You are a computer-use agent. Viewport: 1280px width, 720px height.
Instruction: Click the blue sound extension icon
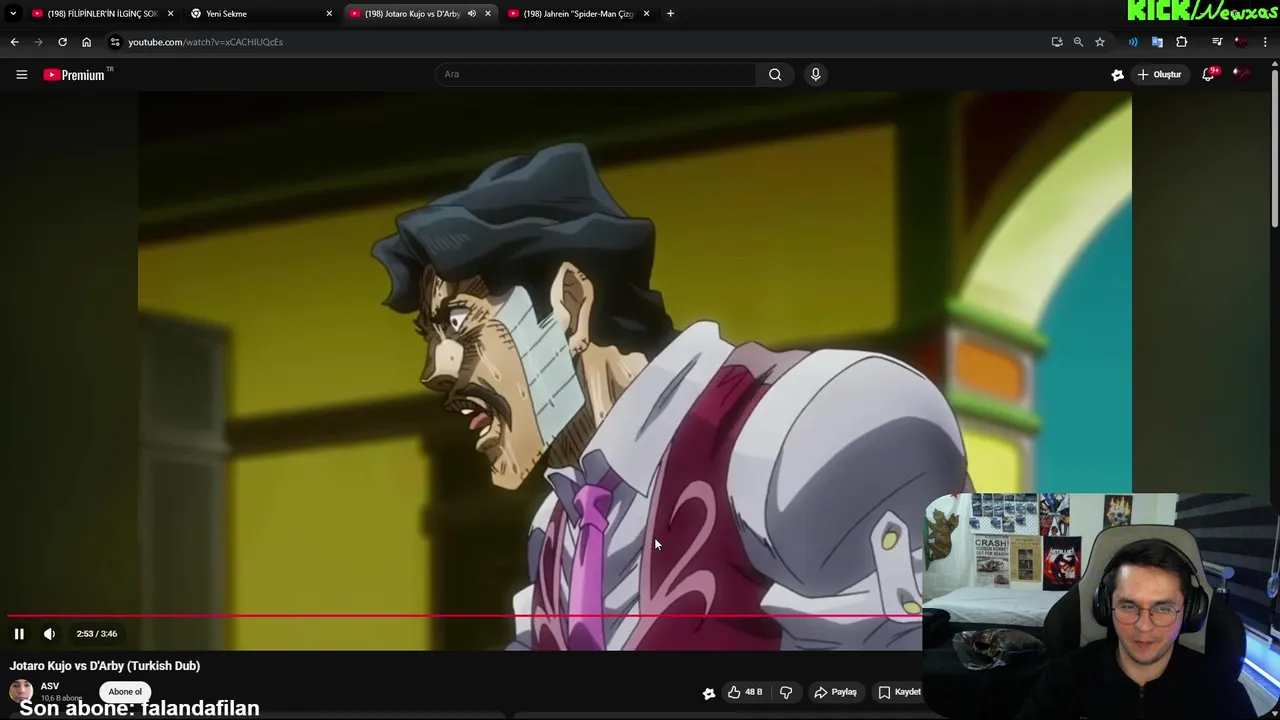point(1133,42)
